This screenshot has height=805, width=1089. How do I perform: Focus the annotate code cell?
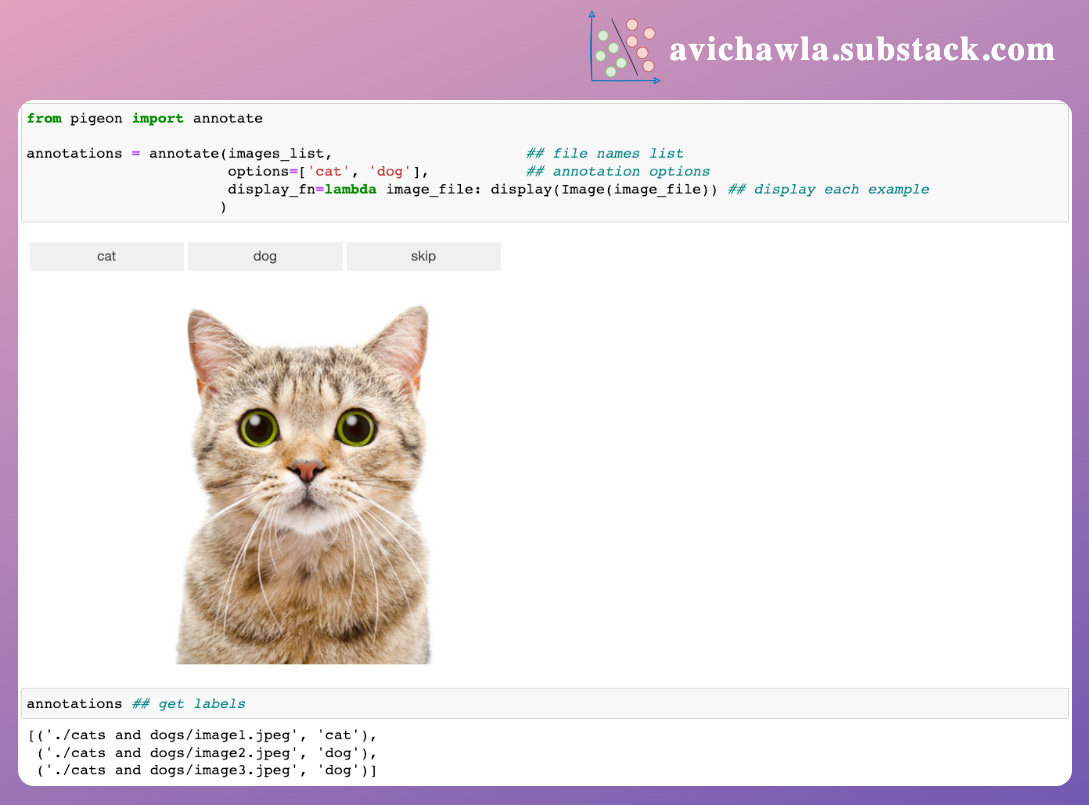544,163
